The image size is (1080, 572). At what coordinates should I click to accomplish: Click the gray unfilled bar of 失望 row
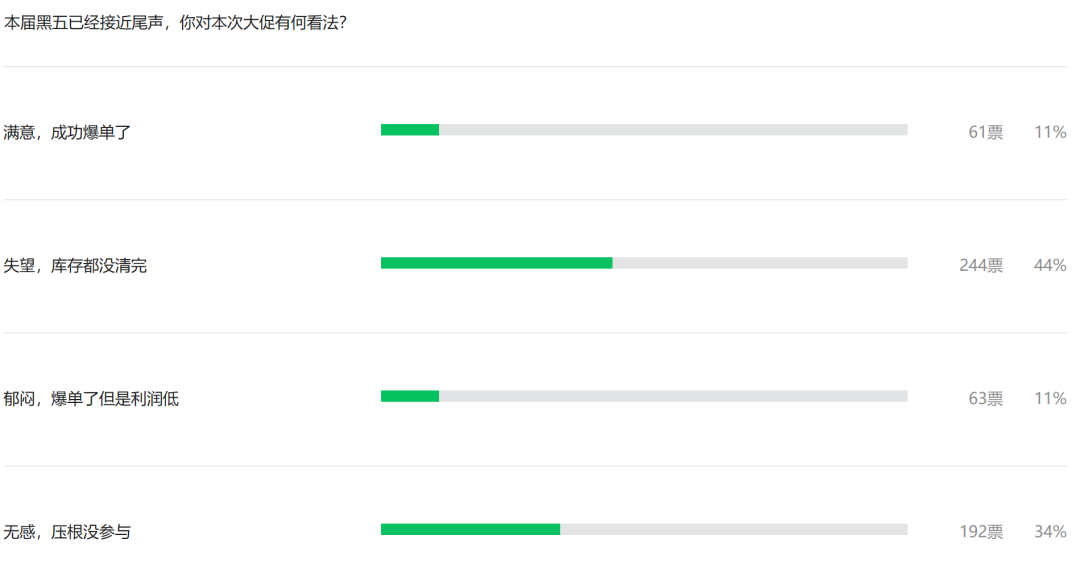760,263
